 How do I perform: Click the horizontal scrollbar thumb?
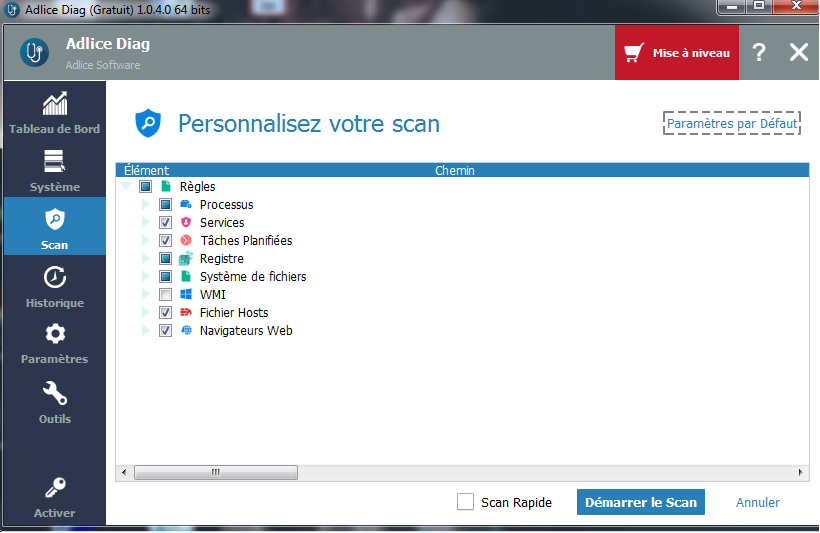coord(215,472)
